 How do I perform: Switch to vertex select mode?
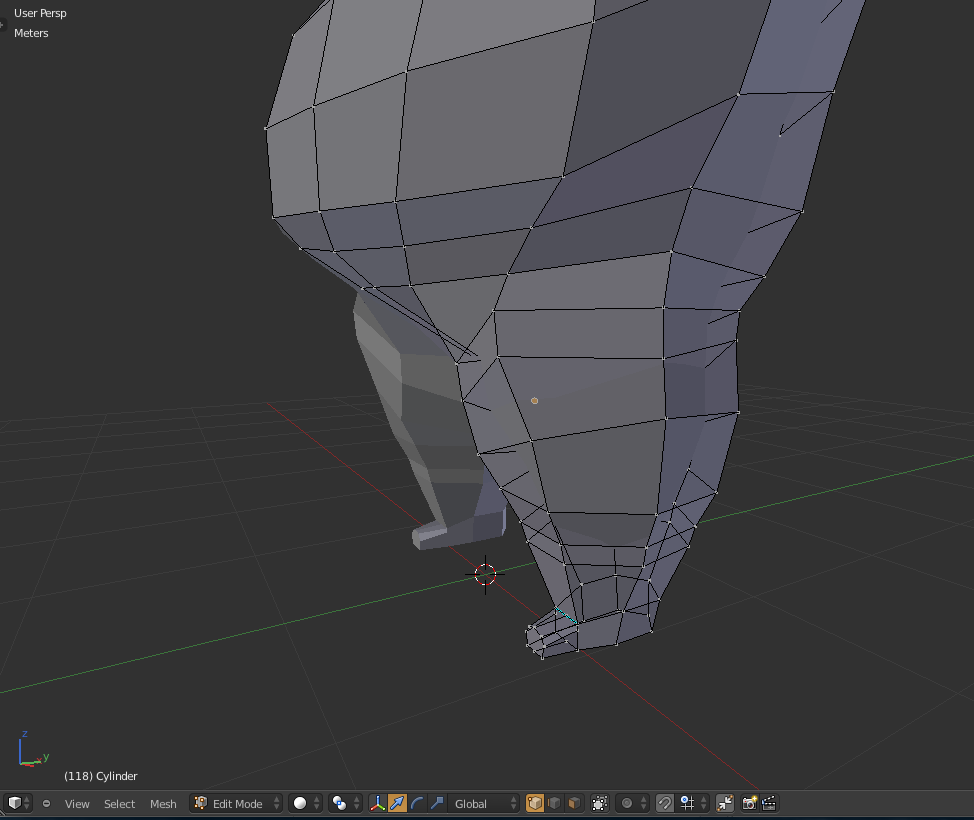(534, 803)
